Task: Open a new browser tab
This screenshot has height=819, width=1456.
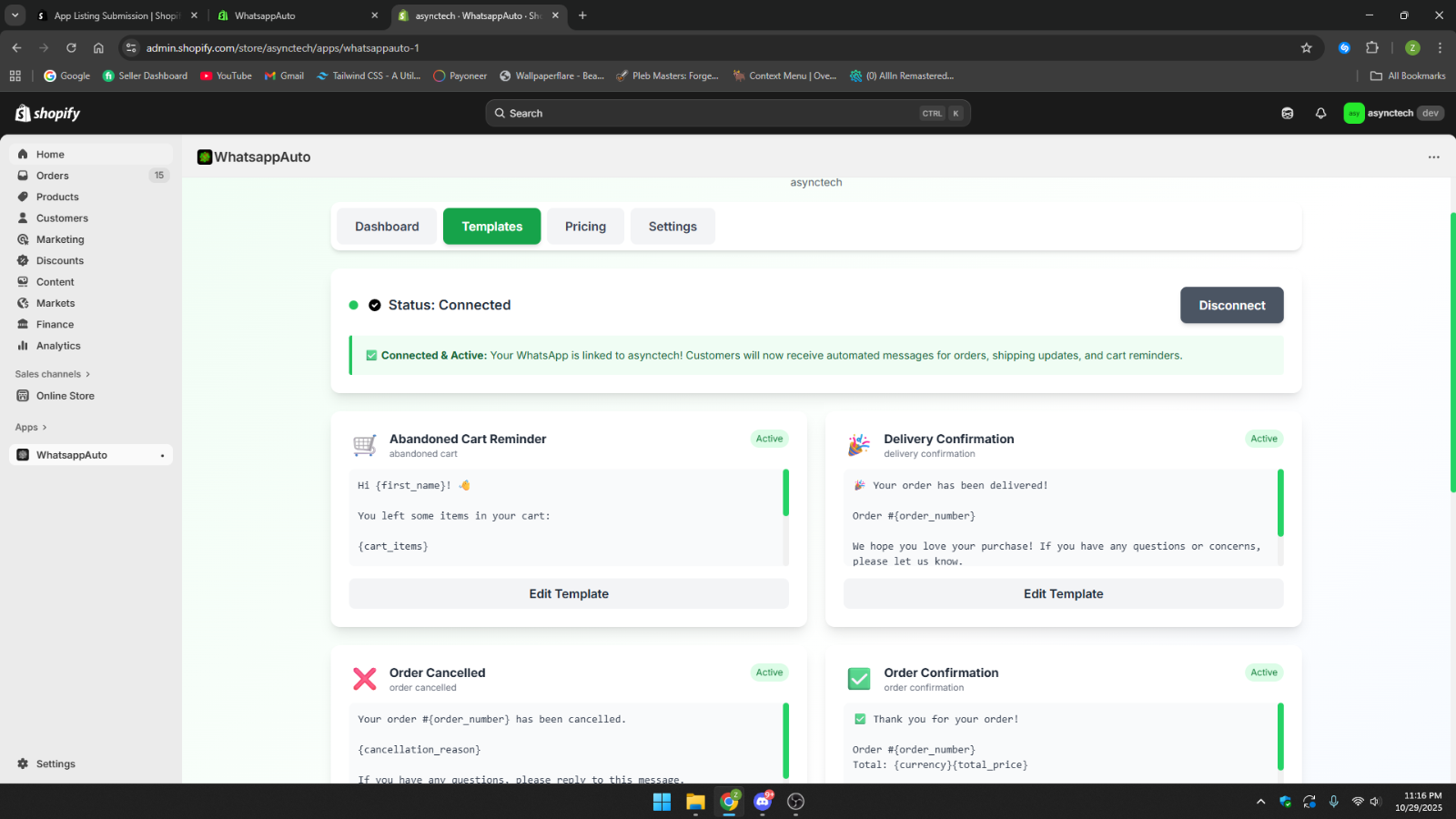Action: tap(582, 15)
